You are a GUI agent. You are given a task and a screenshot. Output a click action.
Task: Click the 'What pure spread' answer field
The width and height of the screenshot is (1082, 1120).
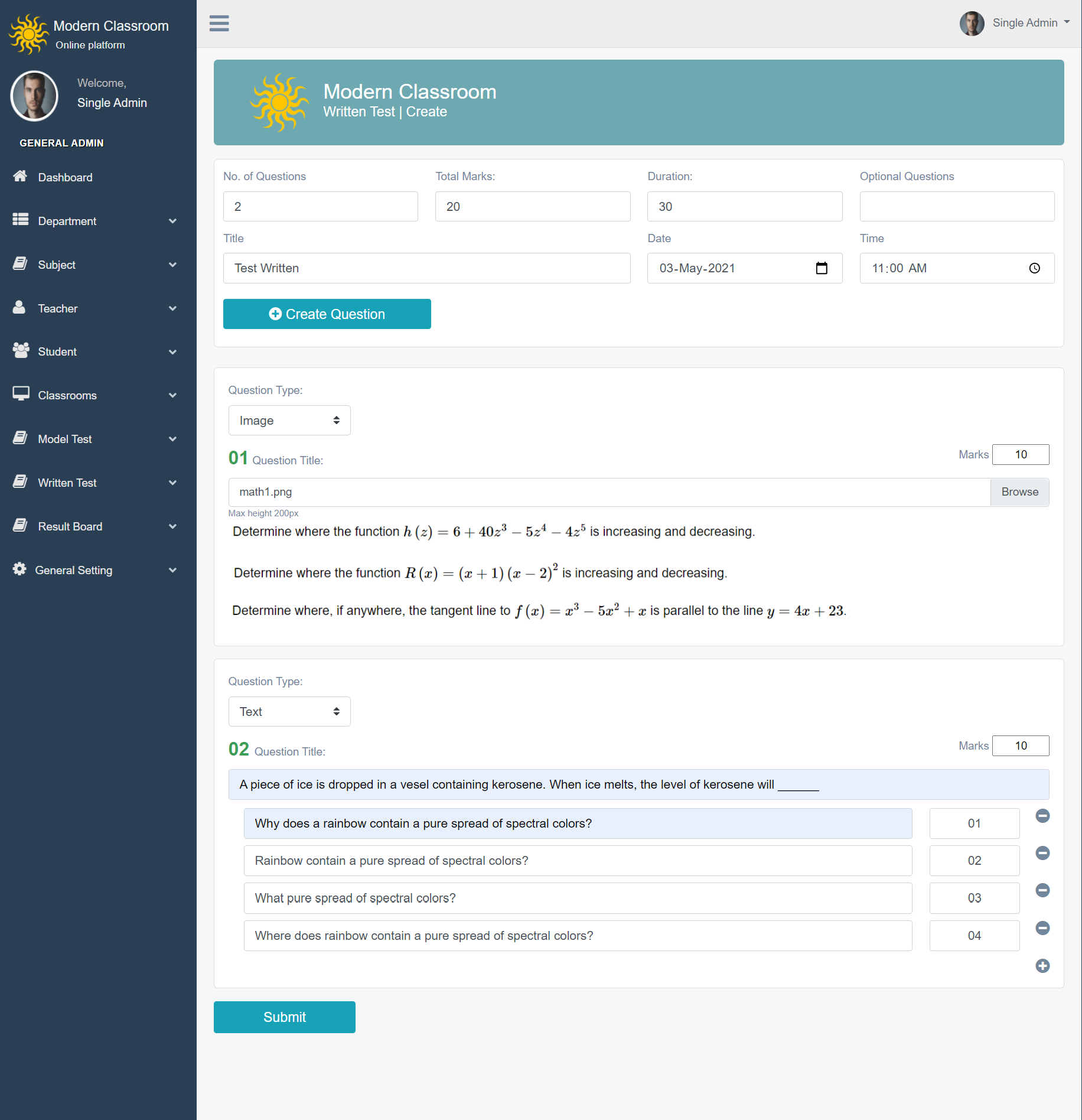pyautogui.click(x=578, y=898)
